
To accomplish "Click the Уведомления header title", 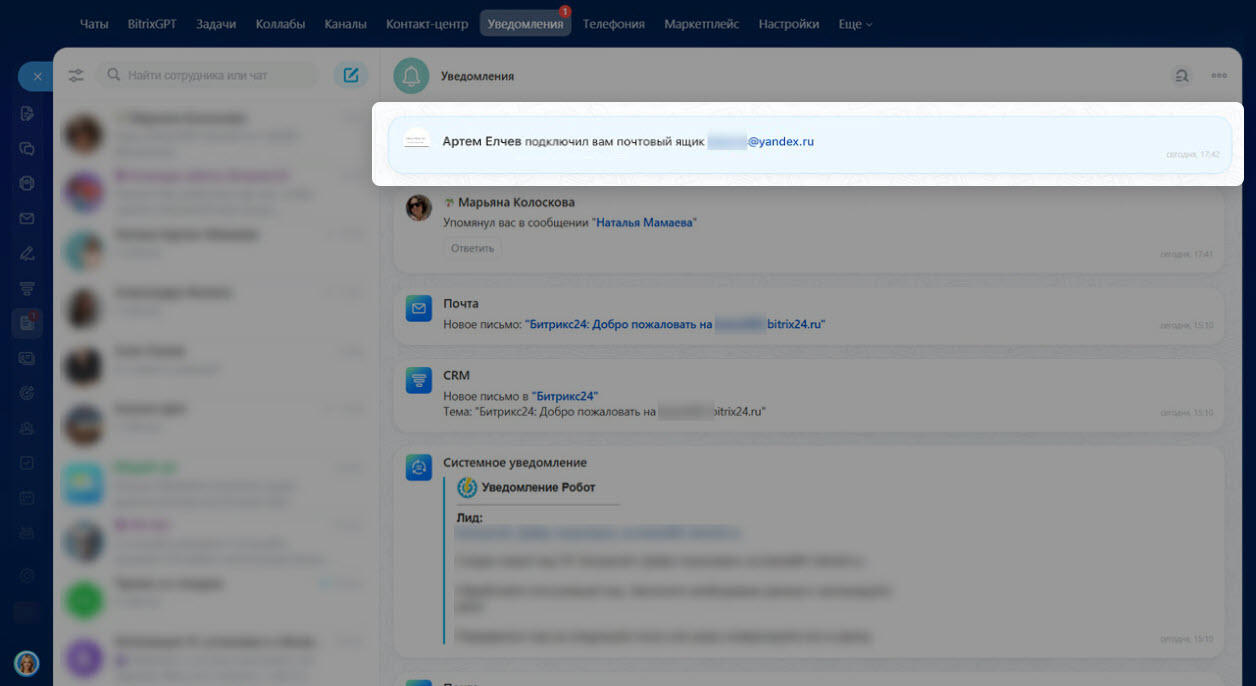I will 477,76.
